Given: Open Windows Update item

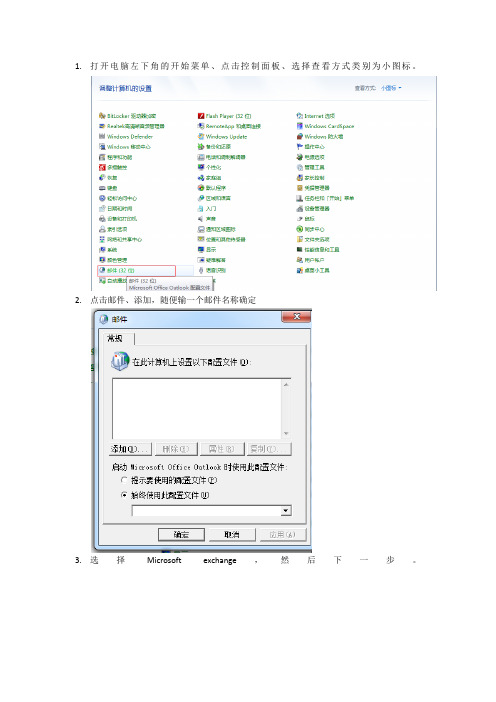Looking at the screenshot, I should (222, 137).
